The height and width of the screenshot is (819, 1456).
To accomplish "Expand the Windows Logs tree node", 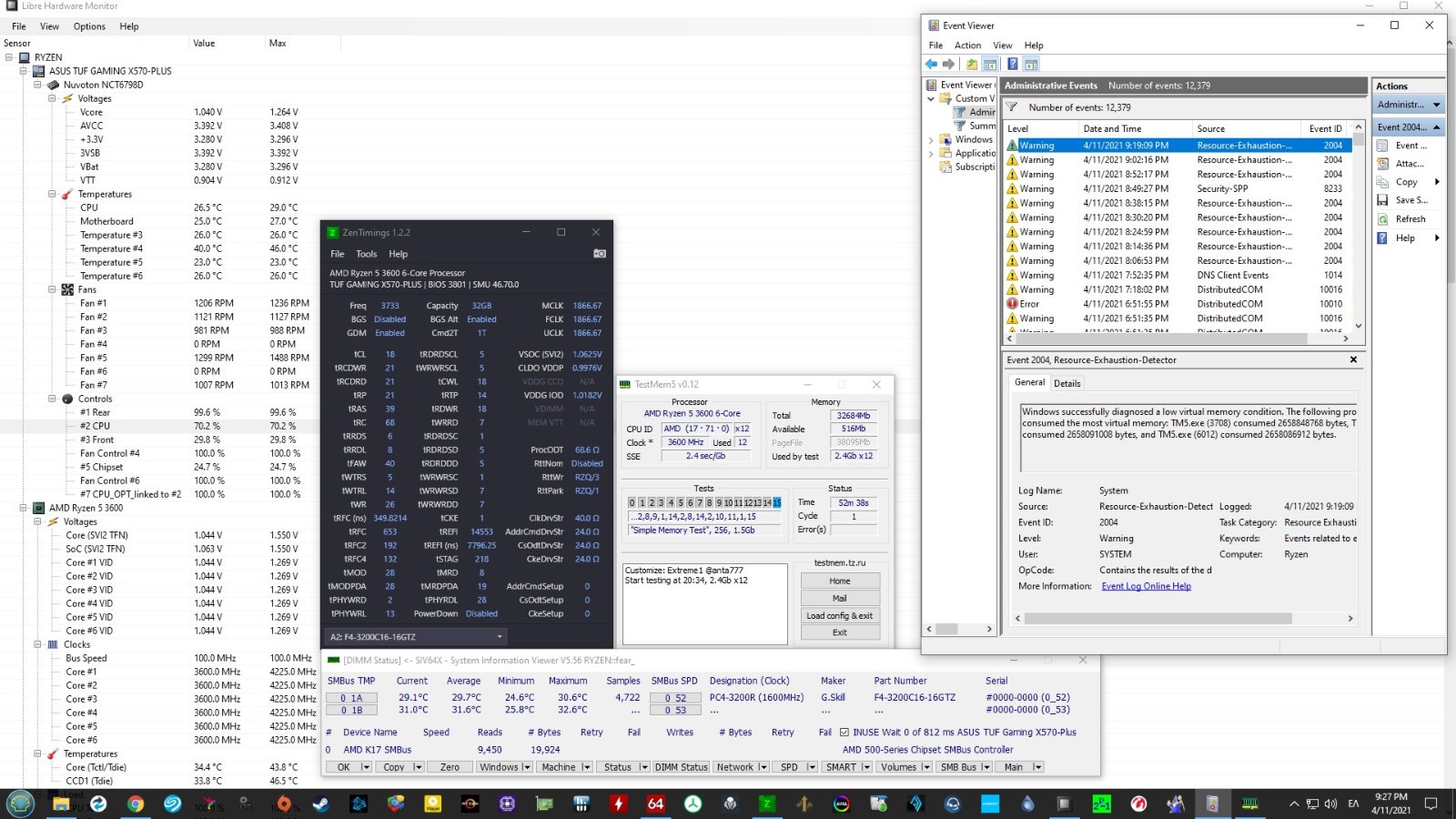I will coord(931,140).
